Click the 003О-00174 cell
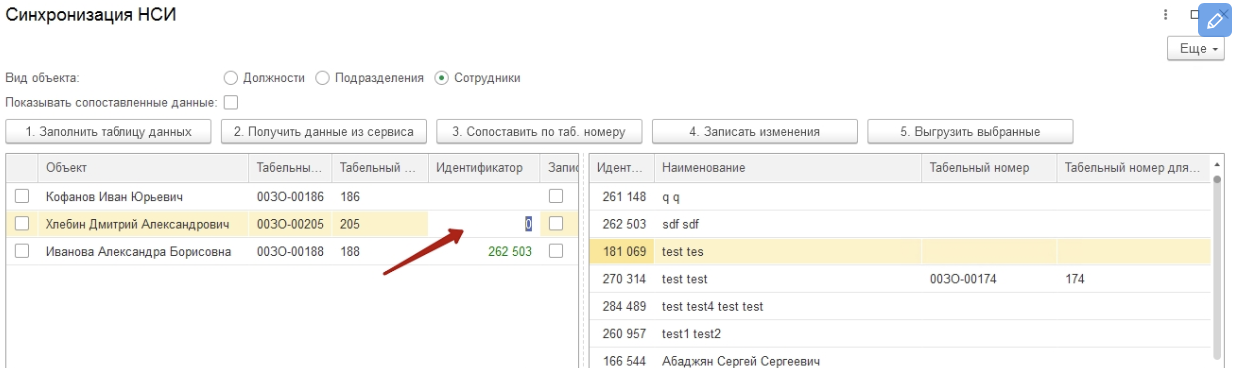The height and width of the screenshot is (368, 1238). pos(988,278)
